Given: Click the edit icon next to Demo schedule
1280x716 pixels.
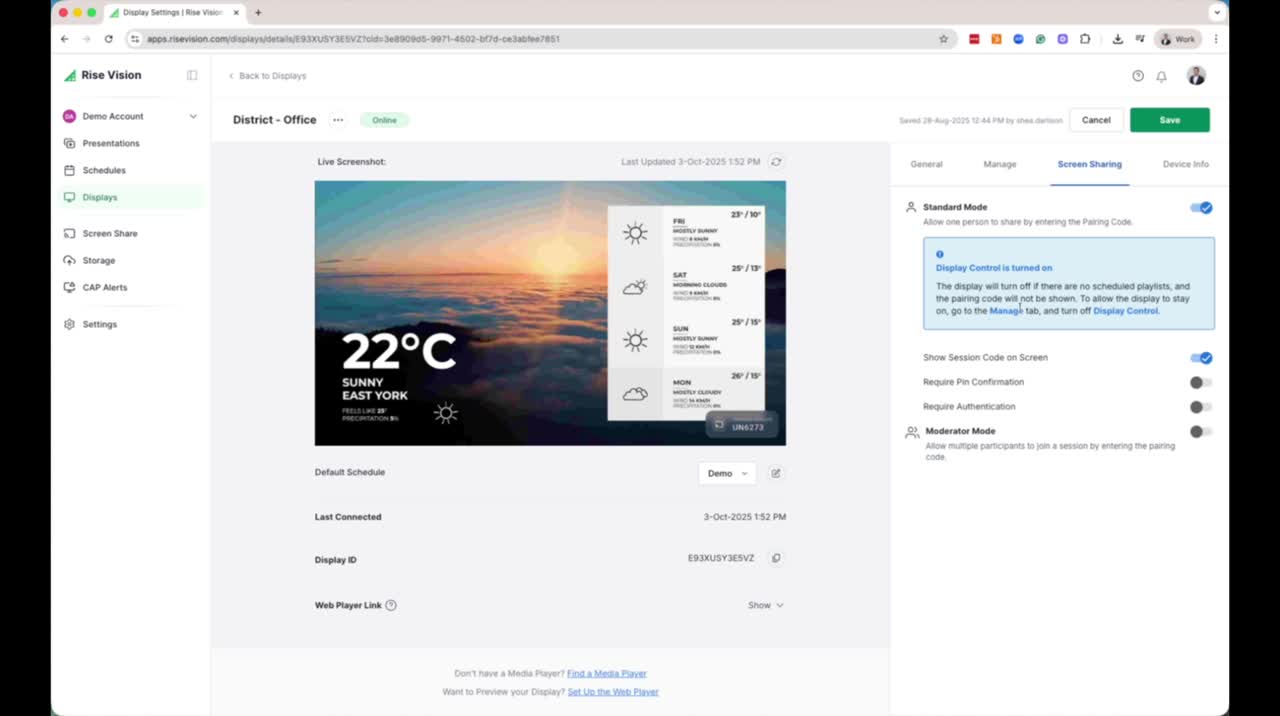Looking at the screenshot, I should point(776,473).
